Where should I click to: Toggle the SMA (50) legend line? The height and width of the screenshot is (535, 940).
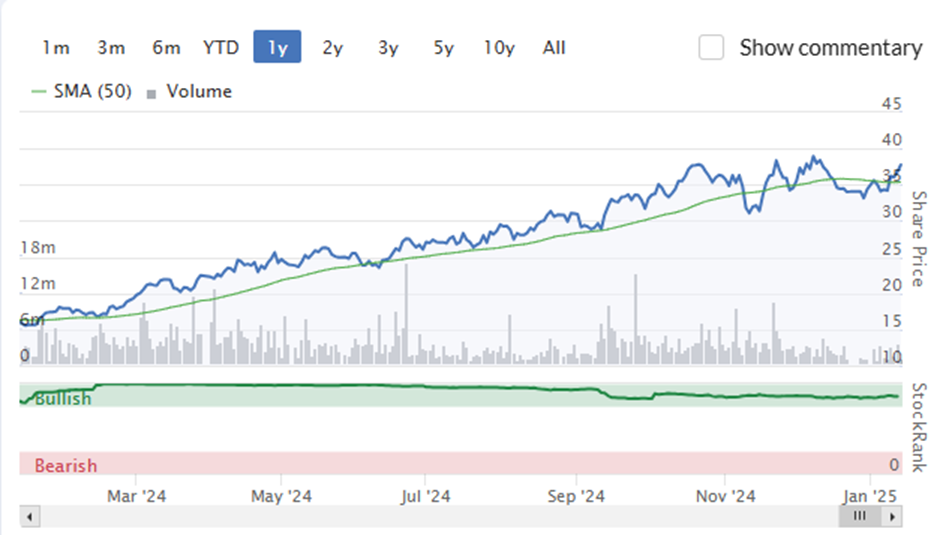[x=81, y=91]
